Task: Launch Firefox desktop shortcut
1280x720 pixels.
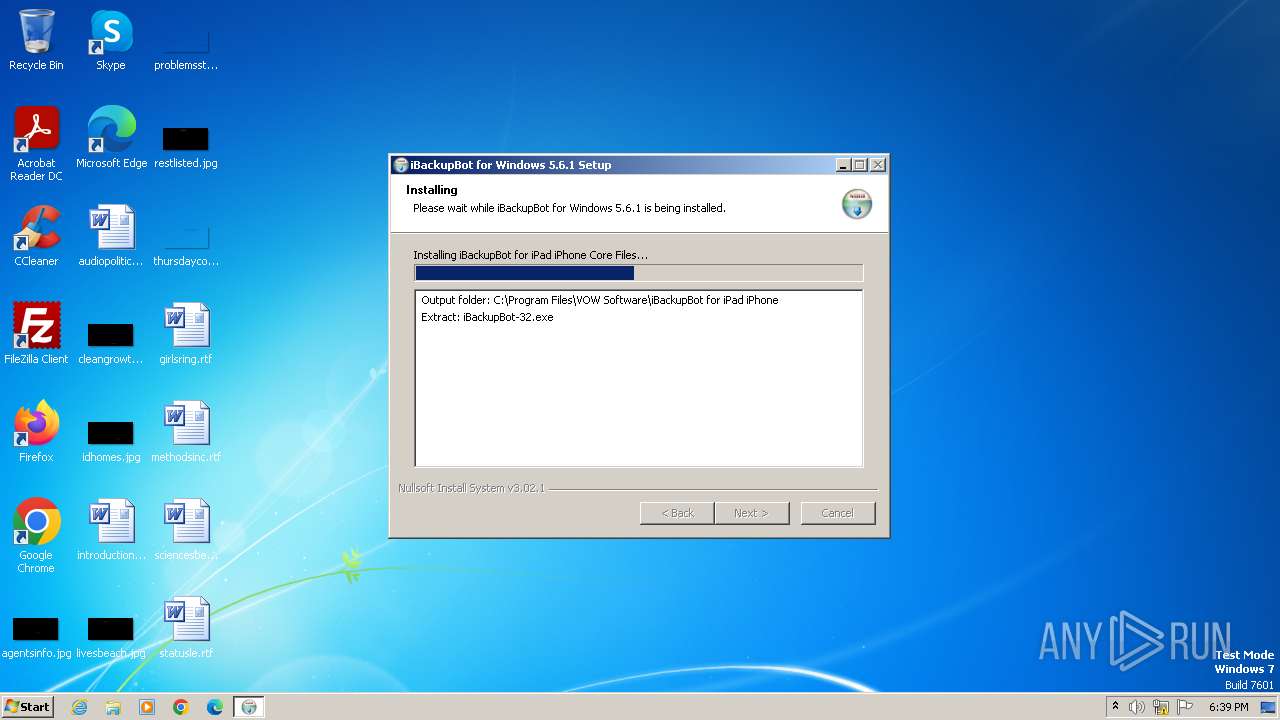Action: point(36,432)
